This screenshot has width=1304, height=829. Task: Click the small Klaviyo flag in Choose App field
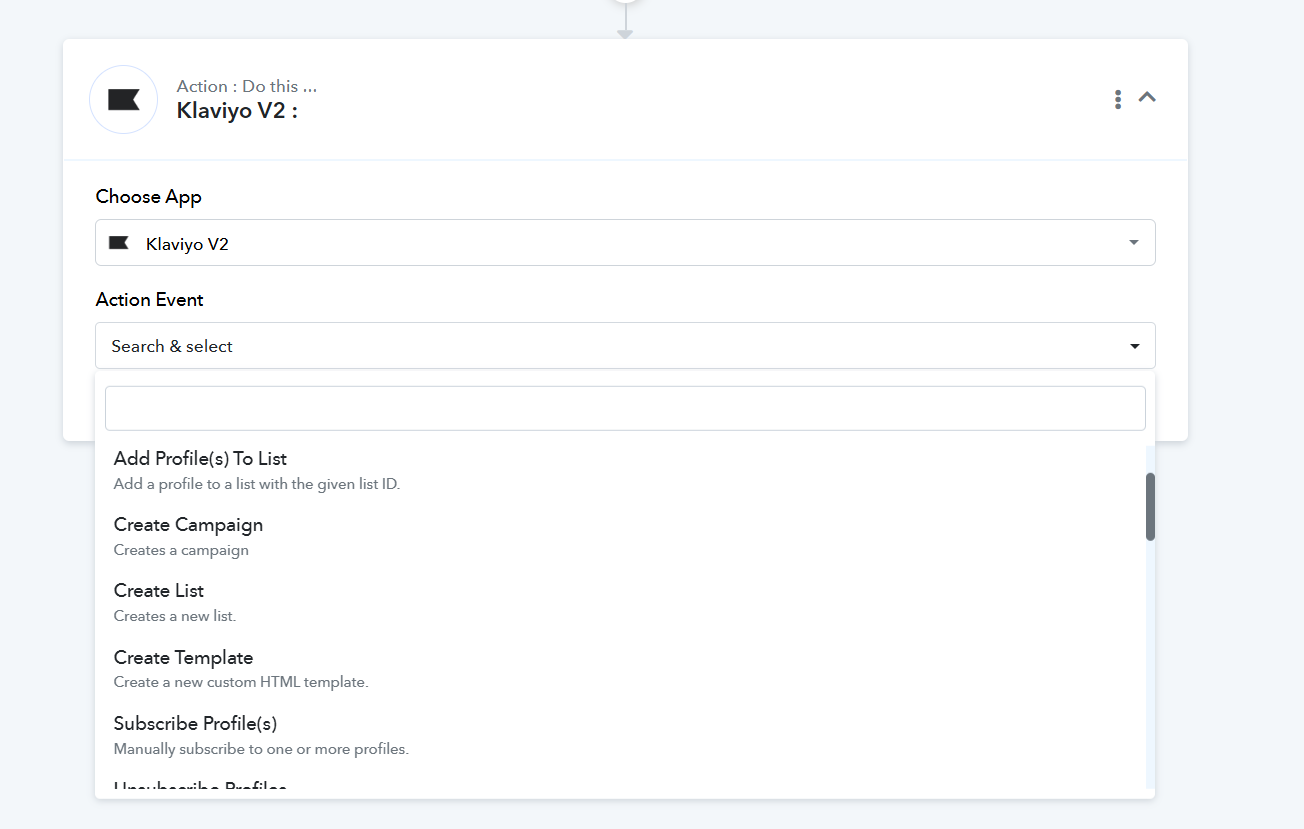coord(119,243)
